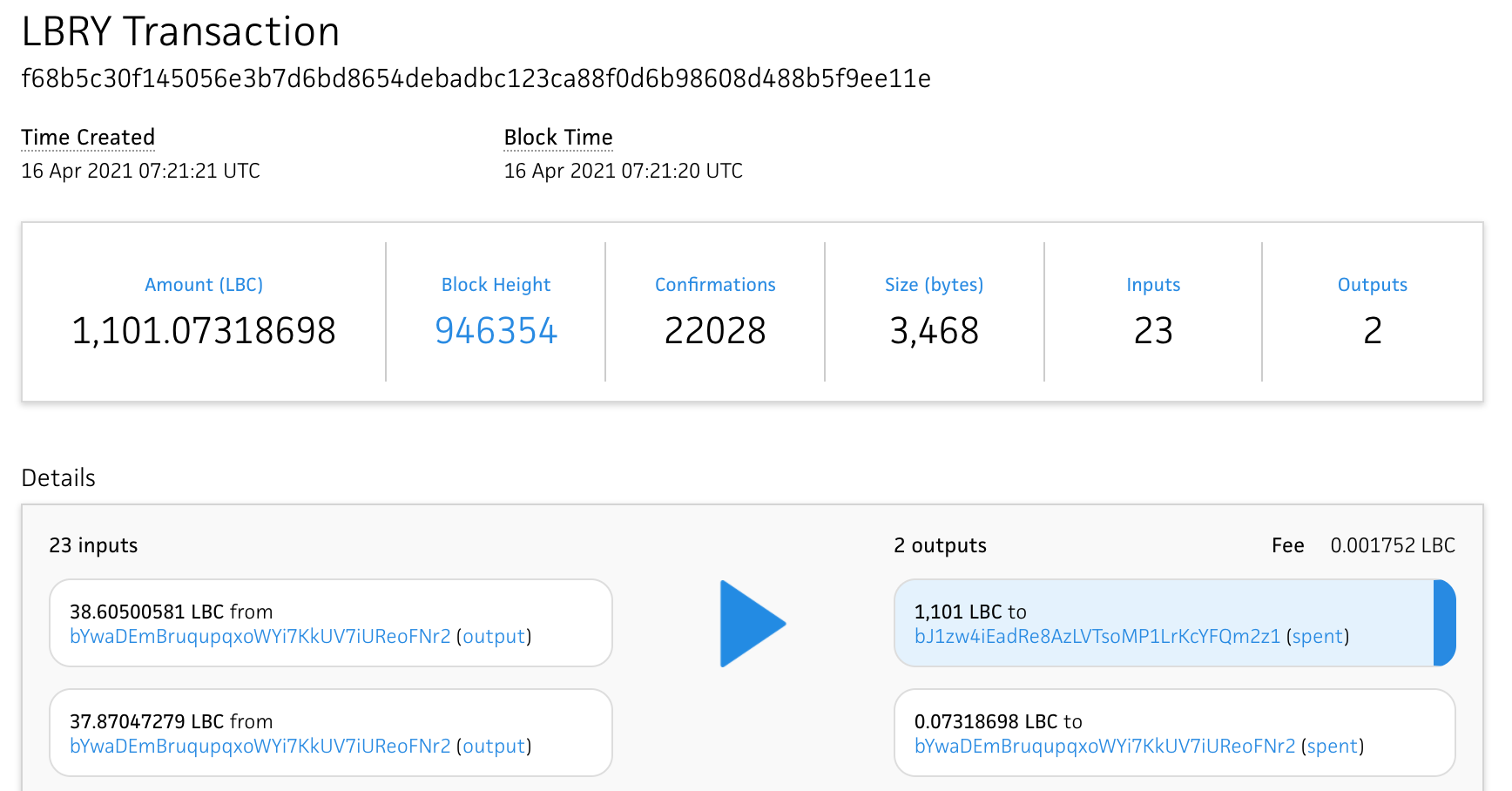Viewport: 1512px width, 791px height.
Task: Click spent link in 1,101 LBC output
Action: coord(1318,637)
